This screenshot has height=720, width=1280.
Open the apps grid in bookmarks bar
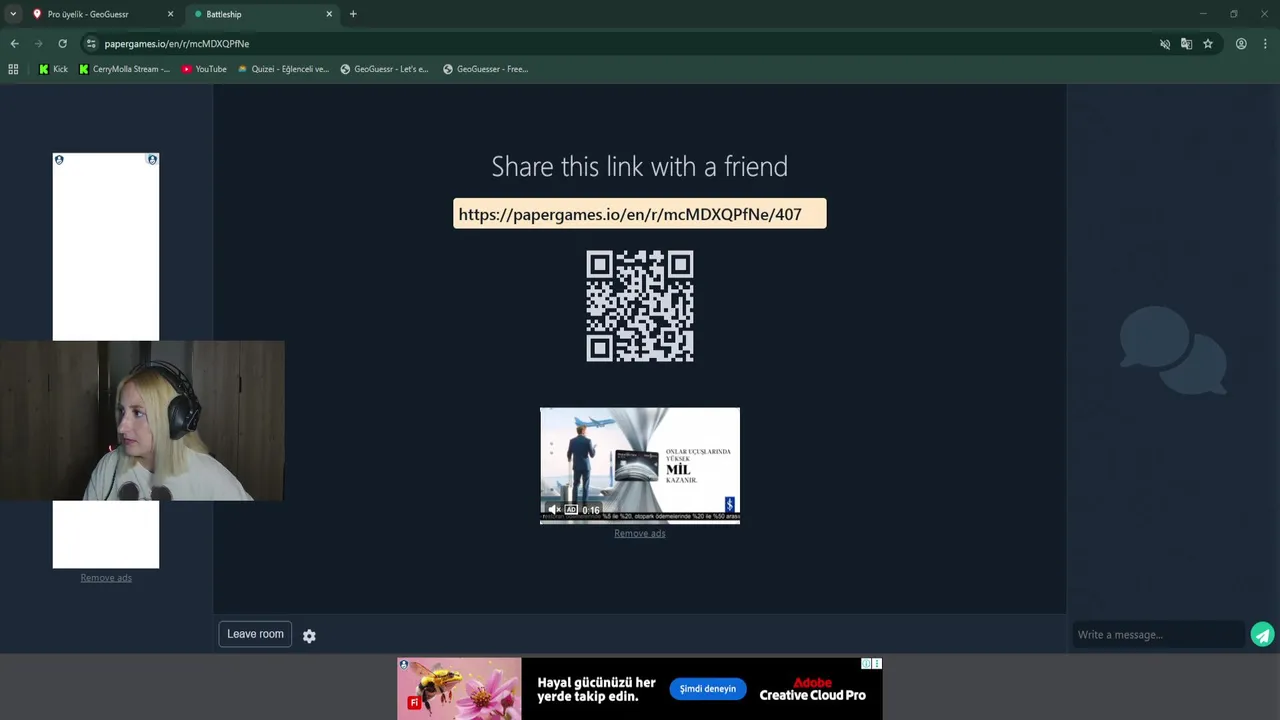point(13,69)
